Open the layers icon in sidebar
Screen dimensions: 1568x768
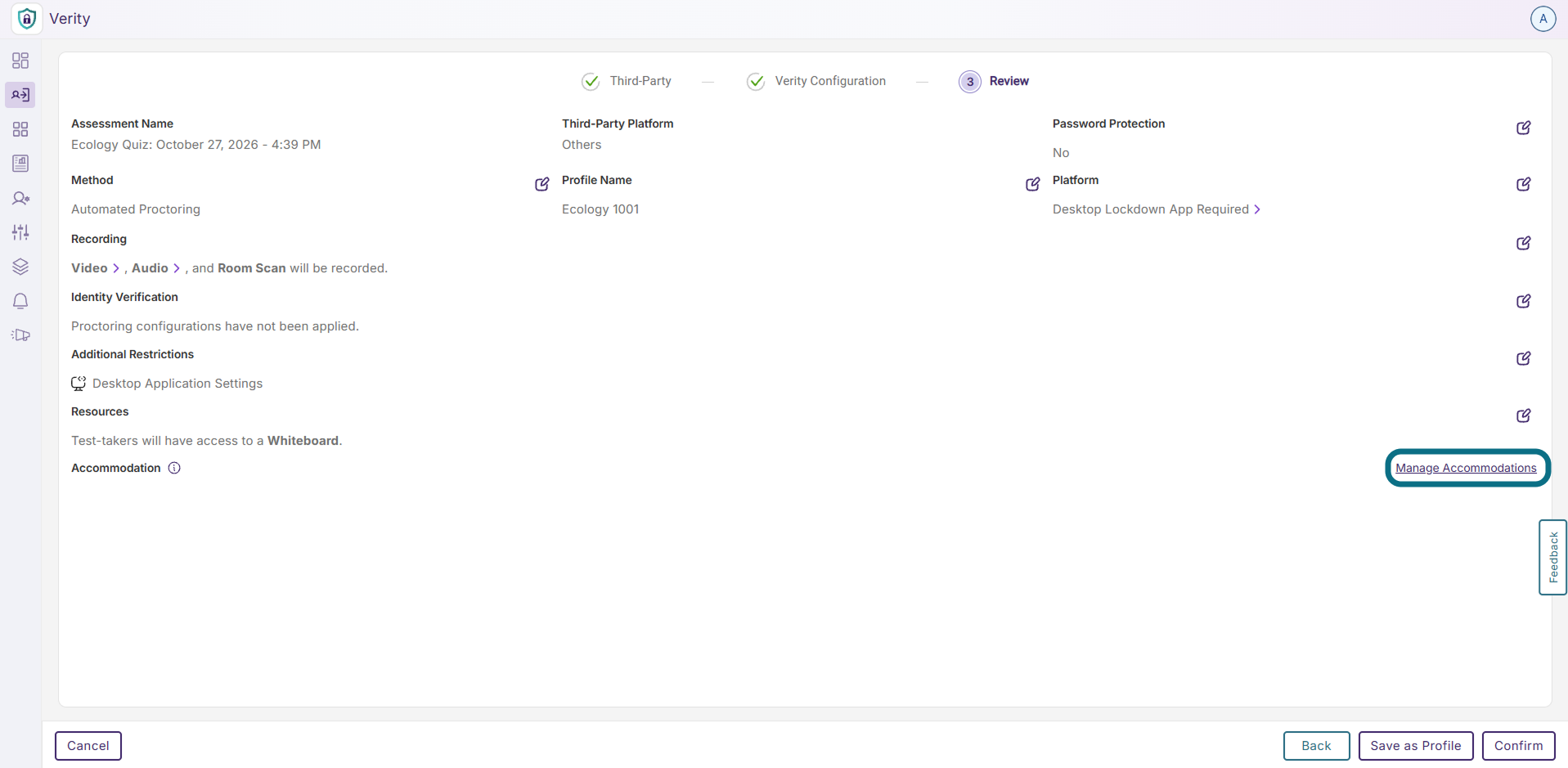(x=20, y=267)
